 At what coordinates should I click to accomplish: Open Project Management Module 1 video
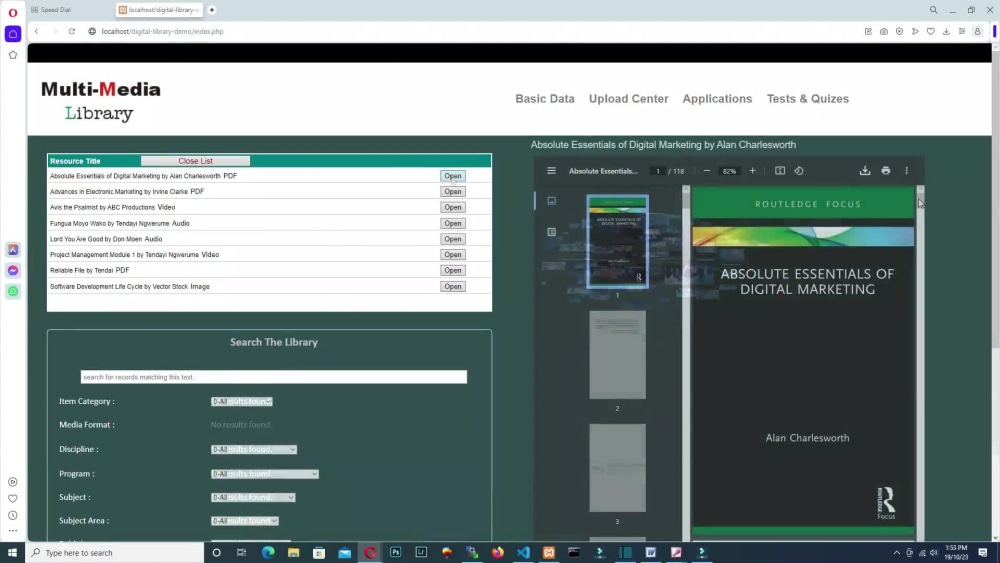click(453, 254)
